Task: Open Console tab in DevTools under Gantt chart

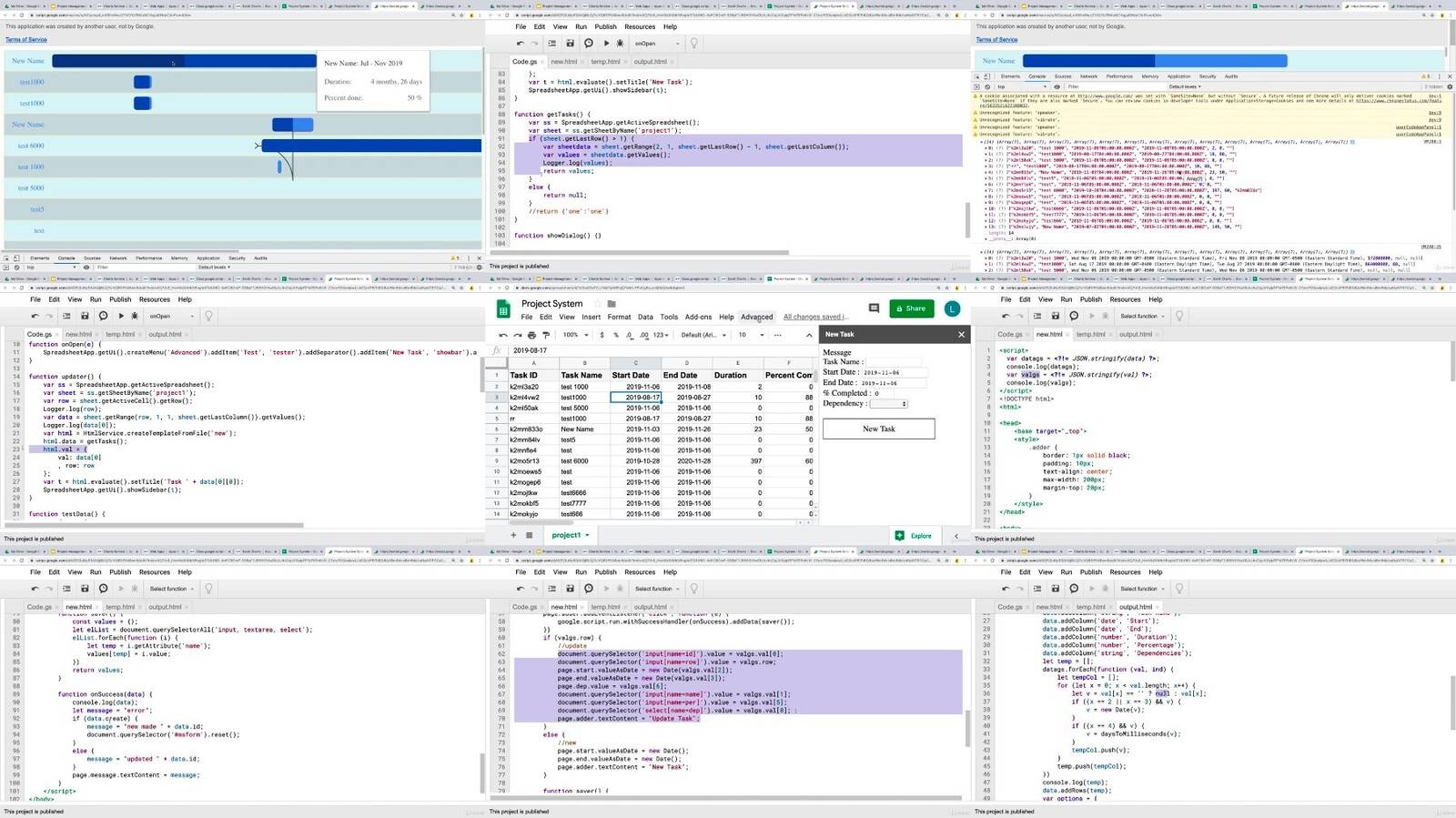Action: pos(66,258)
